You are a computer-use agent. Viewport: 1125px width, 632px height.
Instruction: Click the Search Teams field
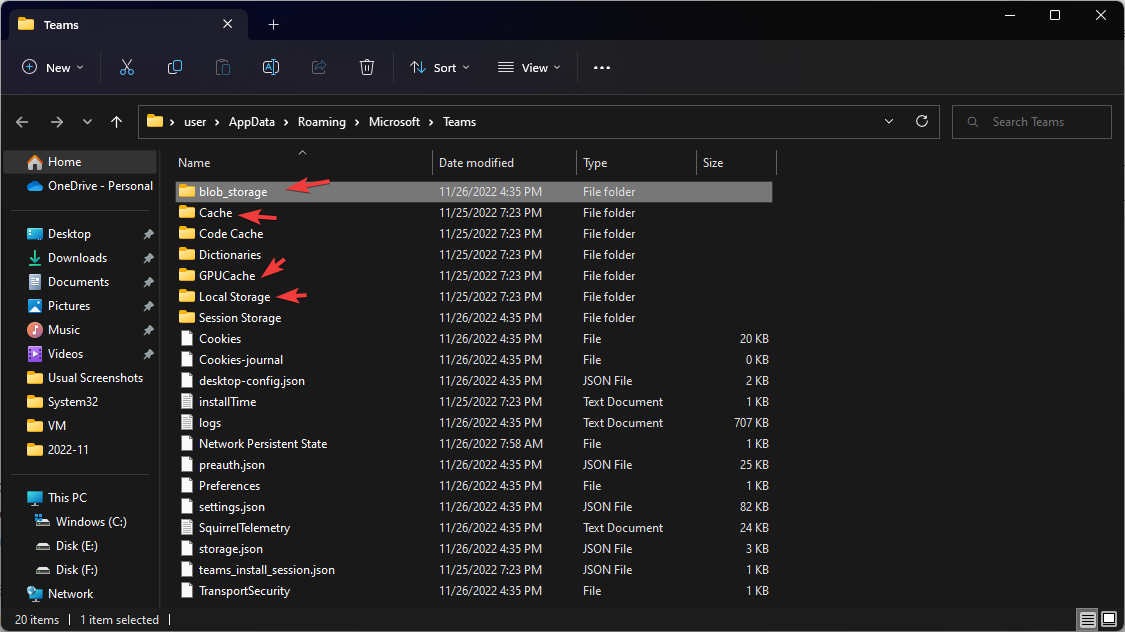(1032, 122)
